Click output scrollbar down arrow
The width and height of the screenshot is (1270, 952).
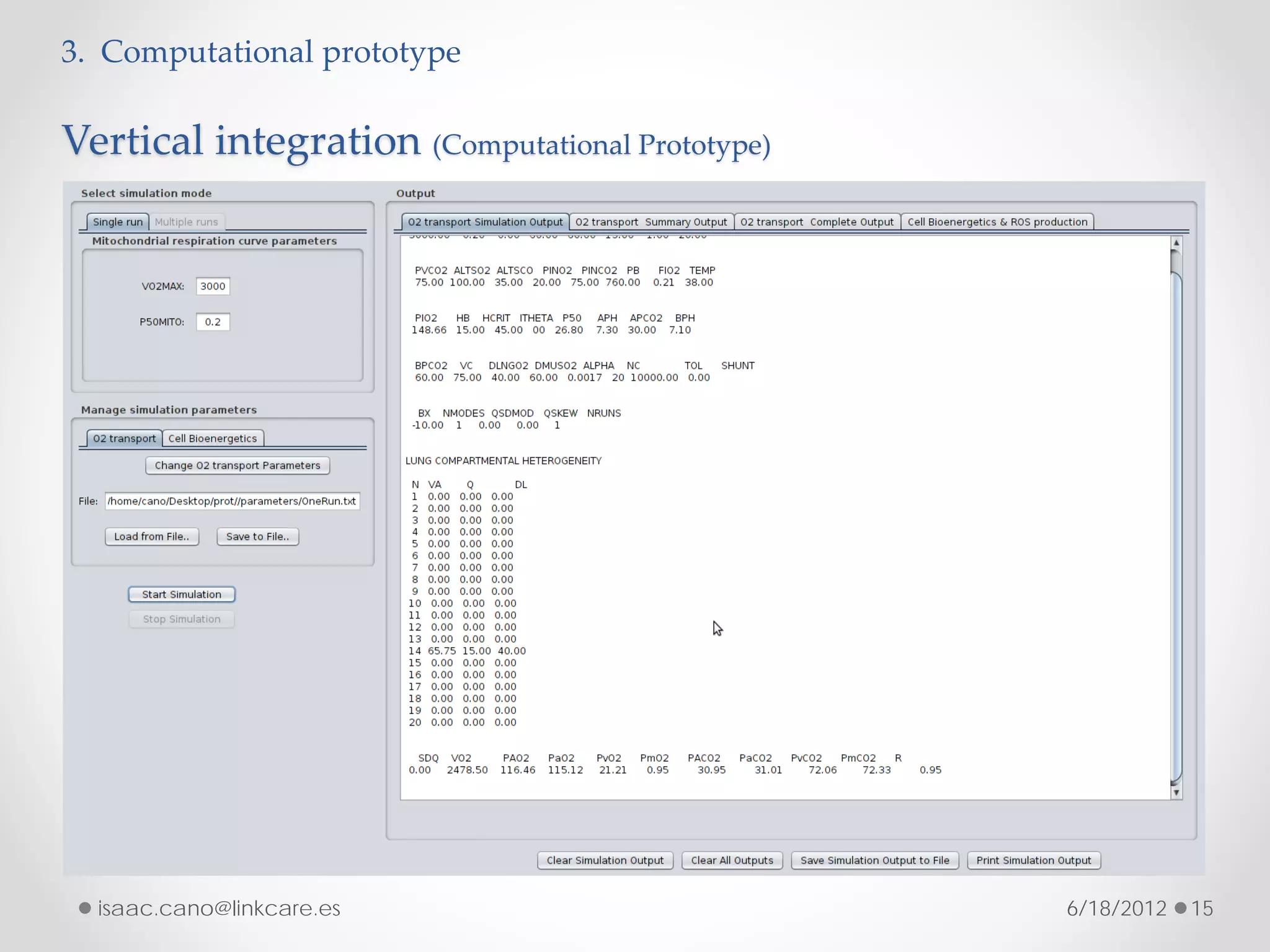coord(1176,793)
